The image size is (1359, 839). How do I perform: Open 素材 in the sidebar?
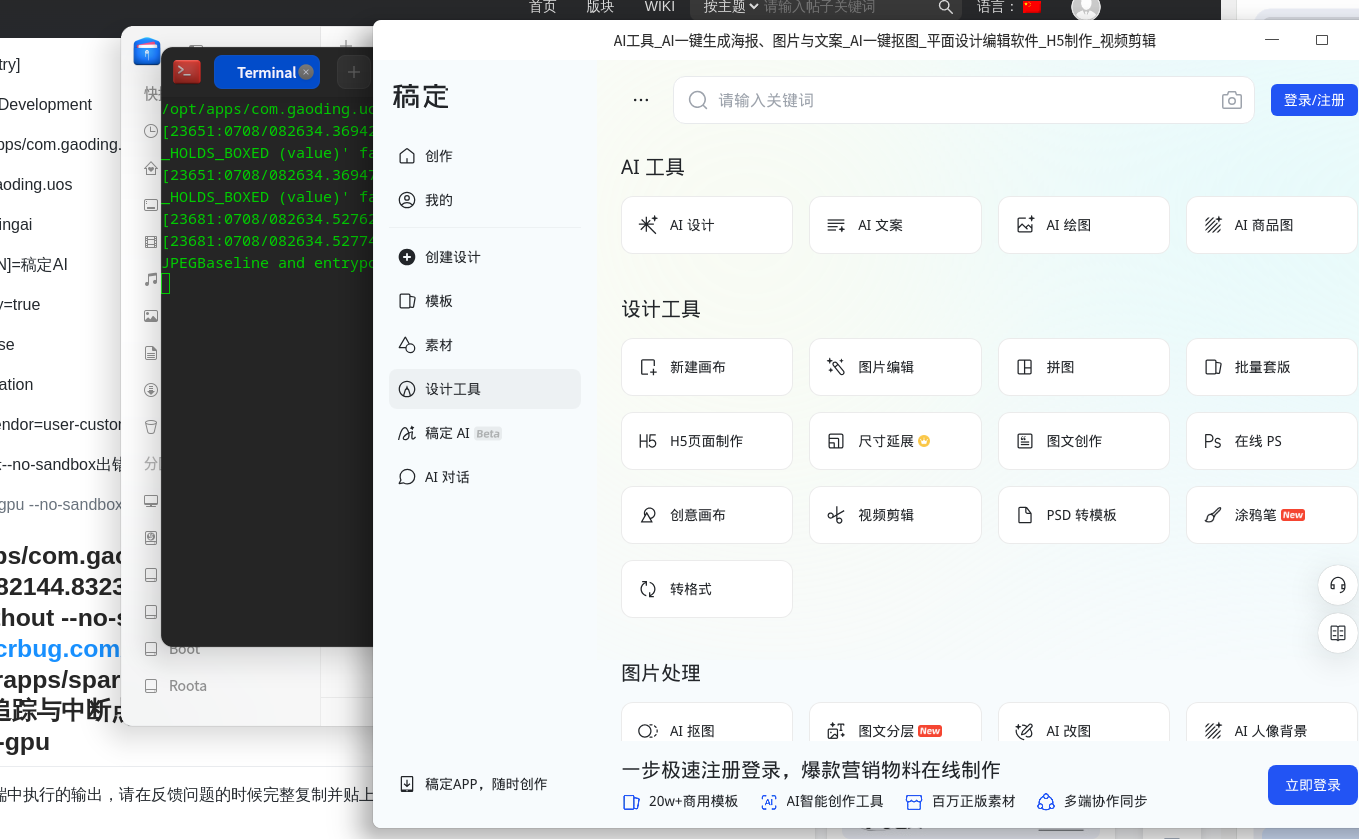pyautogui.click(x=485, y=345)
